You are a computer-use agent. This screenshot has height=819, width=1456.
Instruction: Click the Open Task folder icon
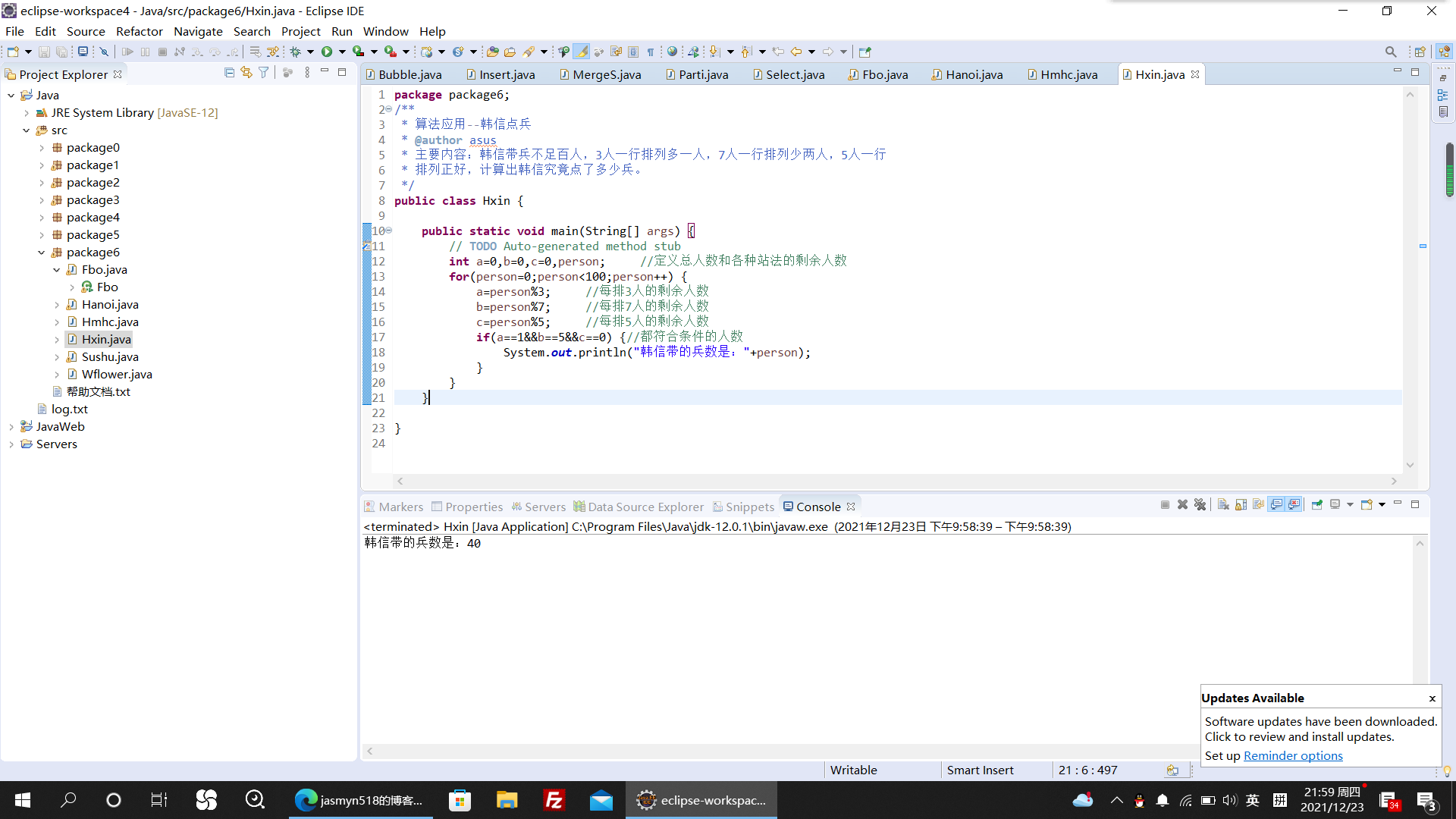(x=510, y=52)
